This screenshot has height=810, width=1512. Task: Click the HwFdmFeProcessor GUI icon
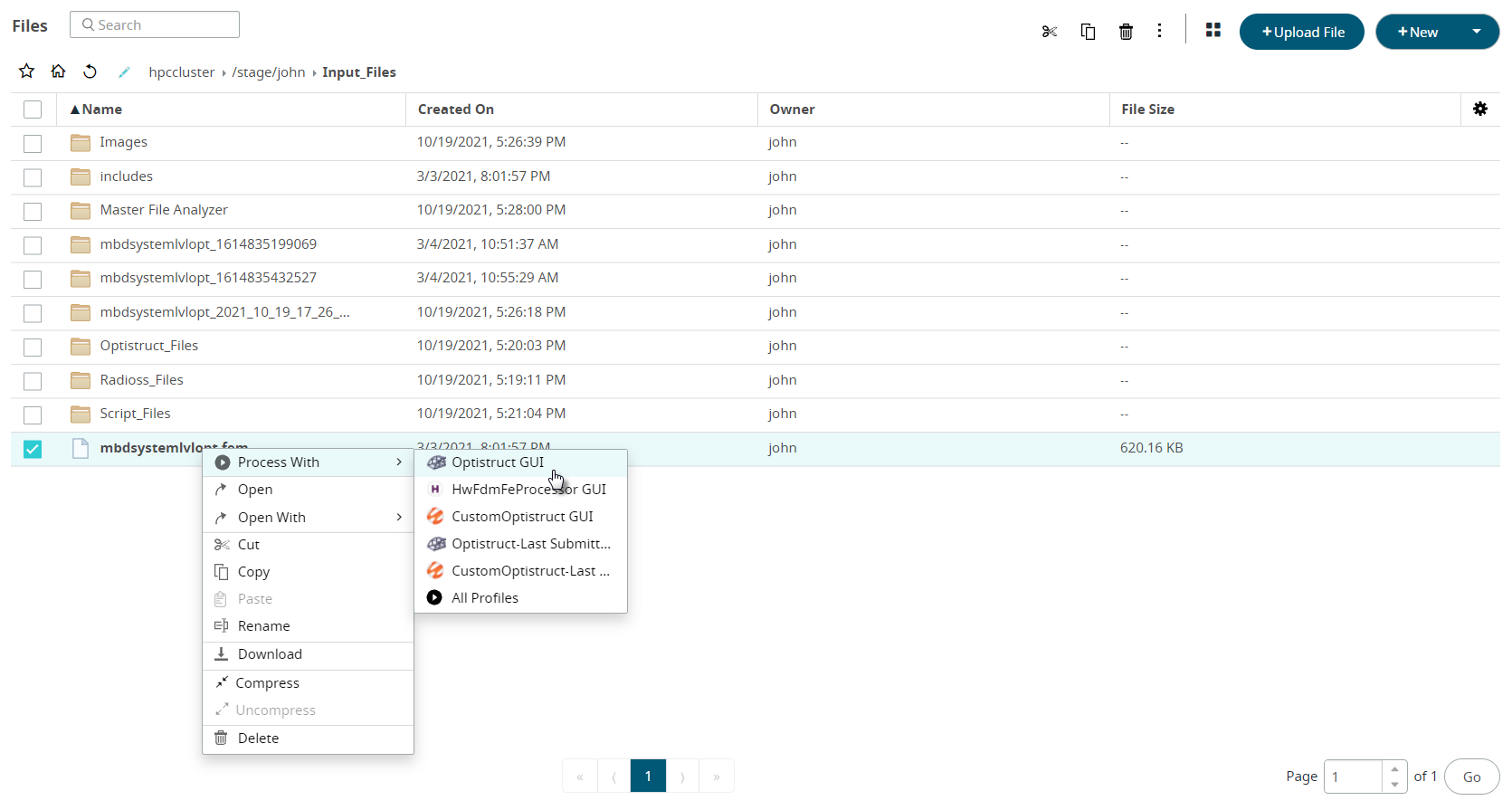[435, 490]
